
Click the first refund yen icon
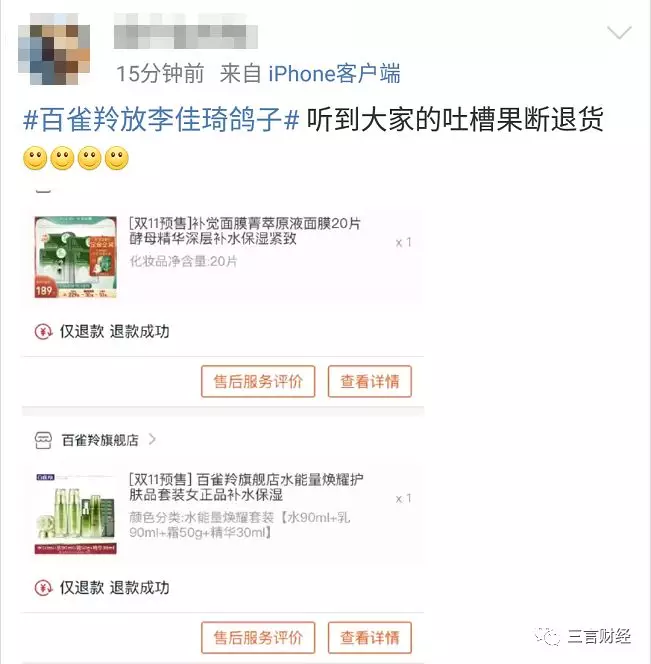click(43, 332)
